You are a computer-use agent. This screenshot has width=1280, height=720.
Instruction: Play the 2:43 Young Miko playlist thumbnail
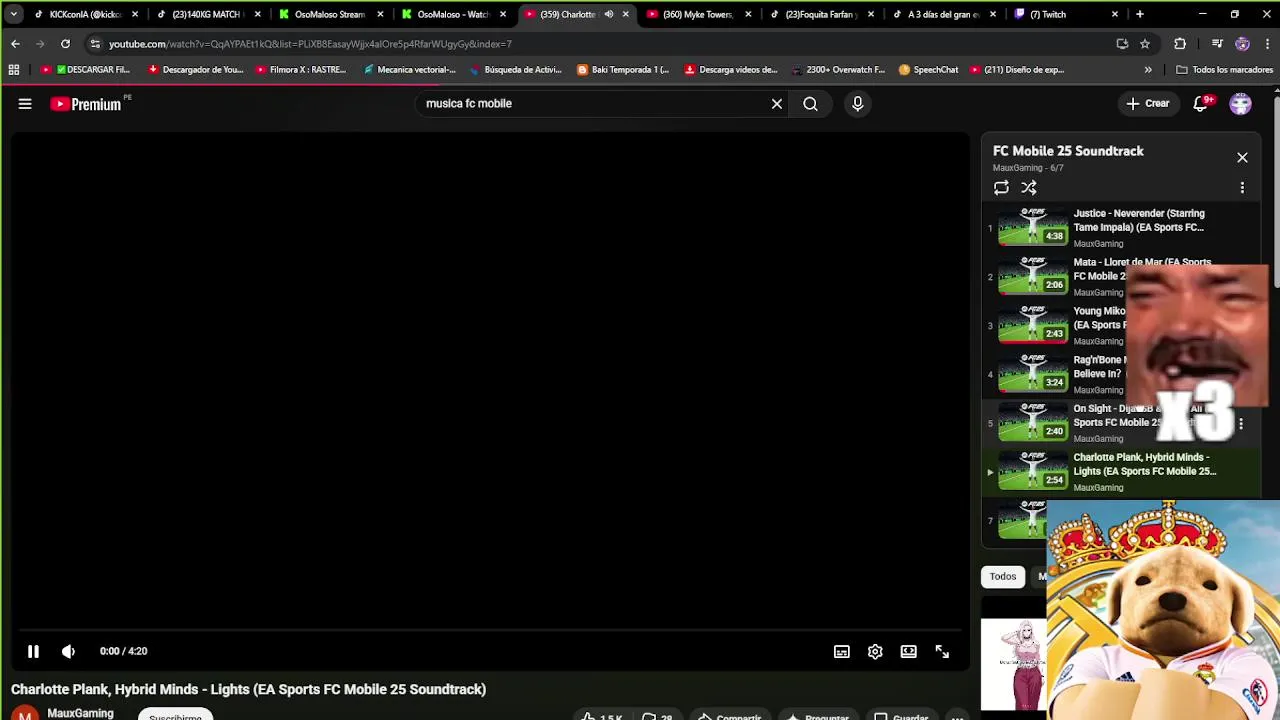pyautogui.click(x=1032, y=325)
